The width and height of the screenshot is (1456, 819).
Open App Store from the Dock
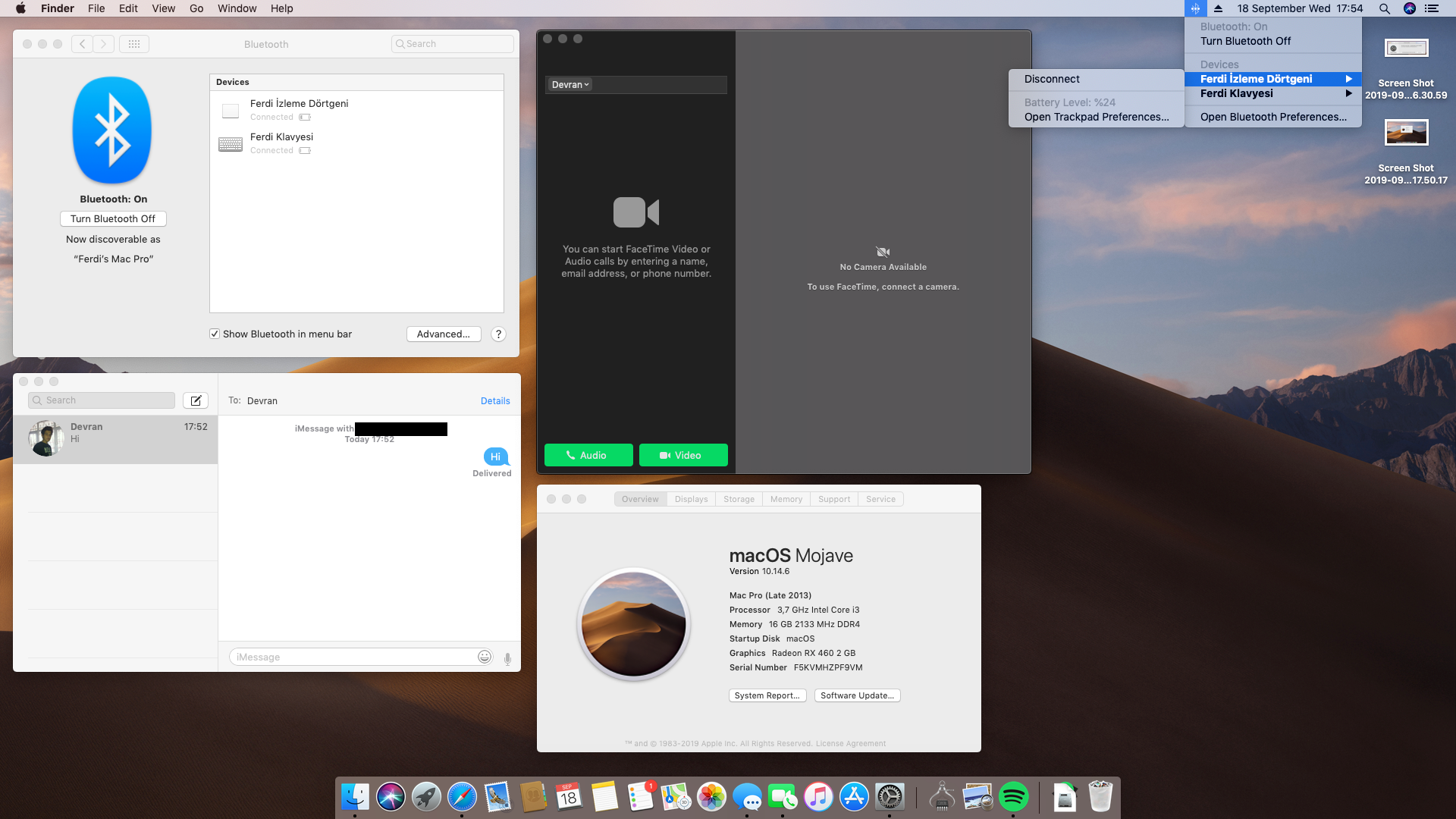[854, 797]
